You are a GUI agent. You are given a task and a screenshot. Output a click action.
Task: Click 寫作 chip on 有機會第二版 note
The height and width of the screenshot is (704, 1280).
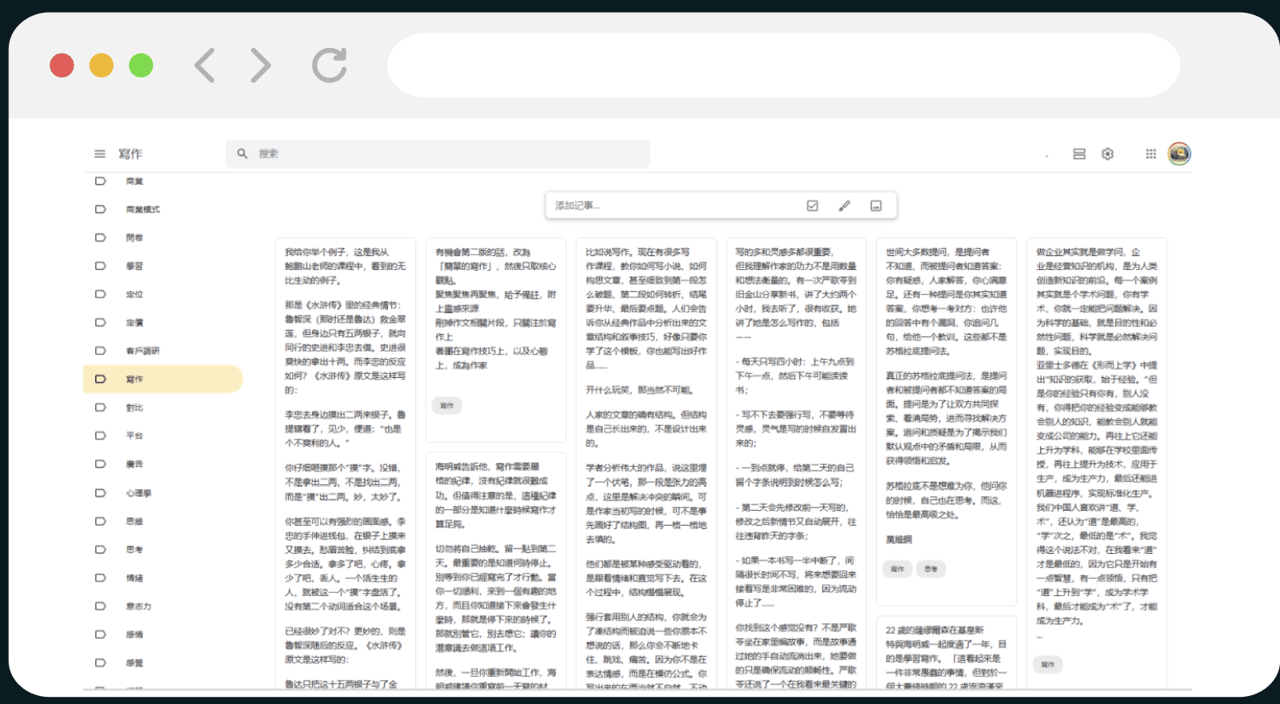pyautogui.click(x=447, y=405)
